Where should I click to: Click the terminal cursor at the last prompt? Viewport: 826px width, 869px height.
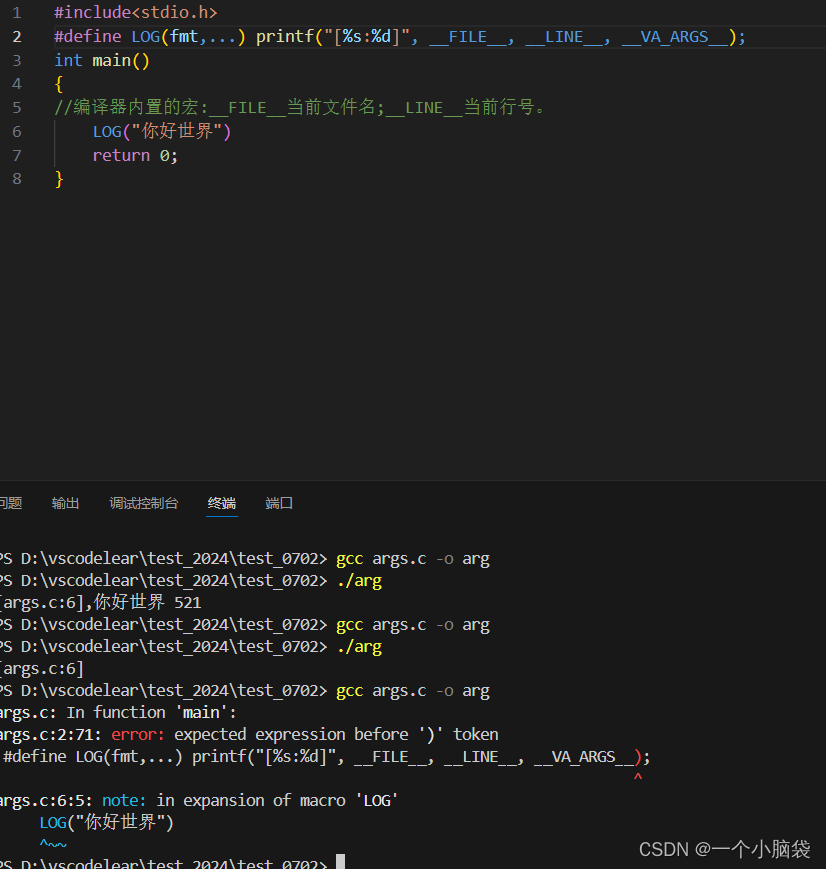(x=340, y=862)
